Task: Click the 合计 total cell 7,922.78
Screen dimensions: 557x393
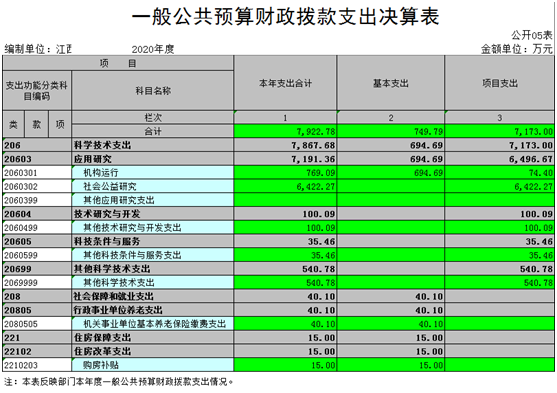Action: pos(285,131)
